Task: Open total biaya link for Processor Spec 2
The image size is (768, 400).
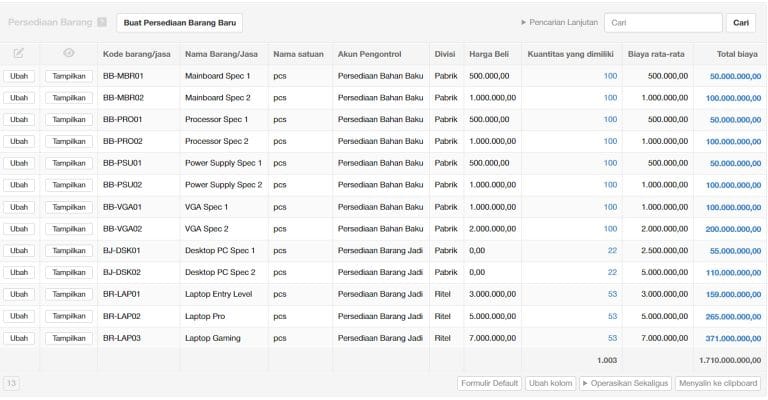Action: click(x=733, y=141)
